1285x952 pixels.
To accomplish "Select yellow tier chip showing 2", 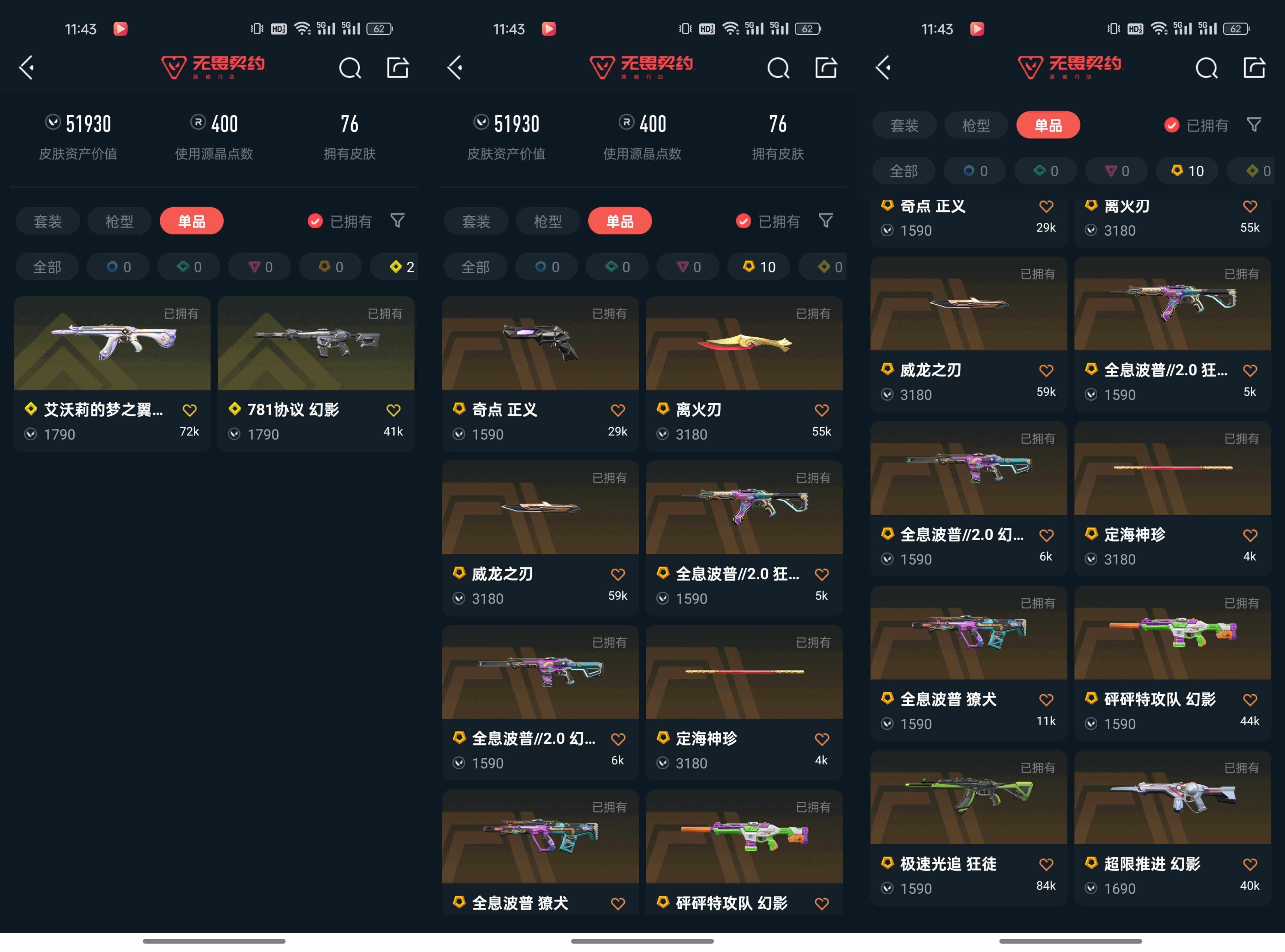I will pyautogui.click(x=401, y=267).
